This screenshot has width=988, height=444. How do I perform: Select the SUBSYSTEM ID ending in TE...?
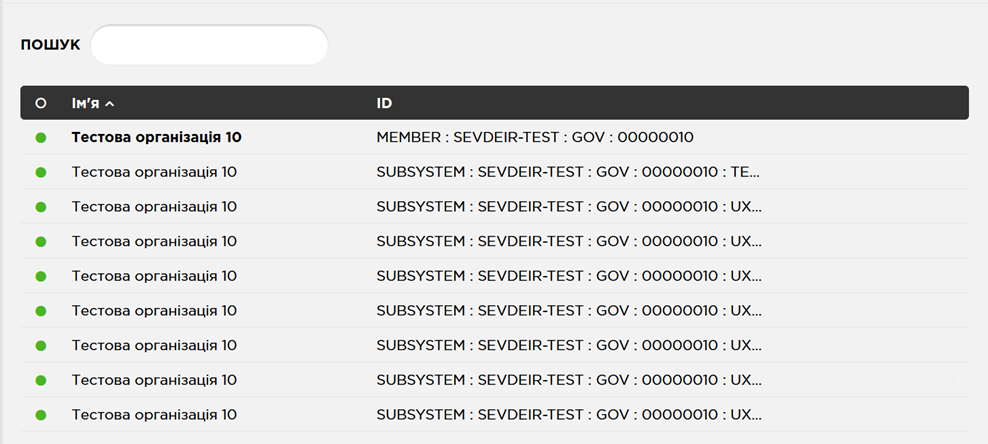(567, 172)
